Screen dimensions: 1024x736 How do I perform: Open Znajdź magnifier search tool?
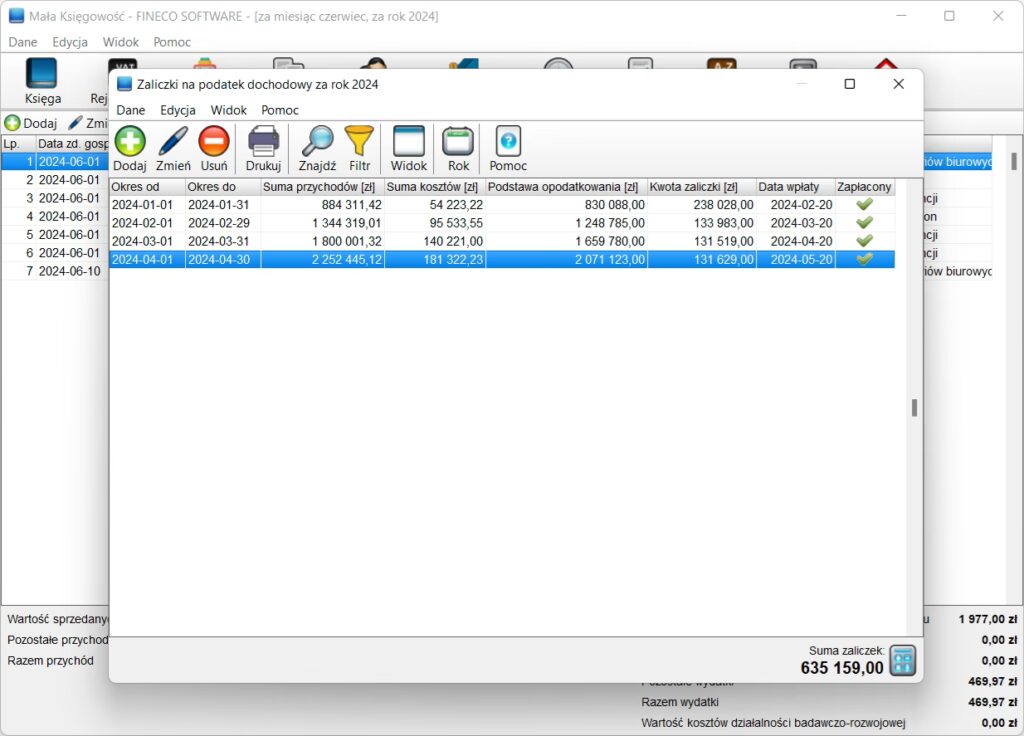pos(317,142)
